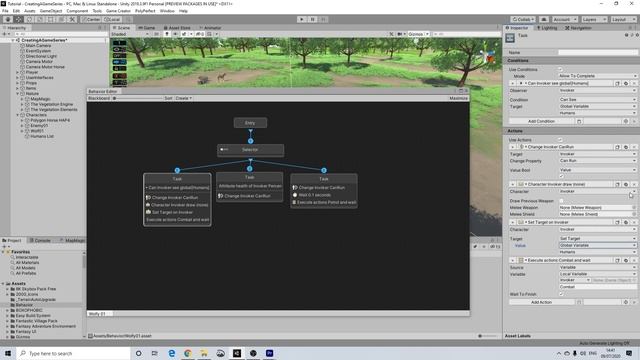Click the Add Action button
Image resolution: width=640 pixels, height=360 pixels.
pyautogui.click(x=541, y=302)
